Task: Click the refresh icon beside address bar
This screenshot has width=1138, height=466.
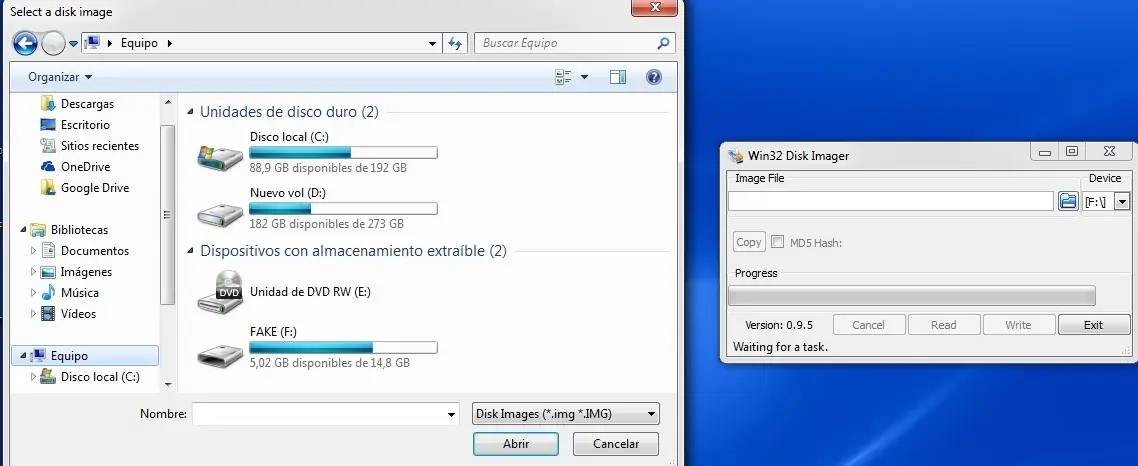Action: tap(455, 43)
